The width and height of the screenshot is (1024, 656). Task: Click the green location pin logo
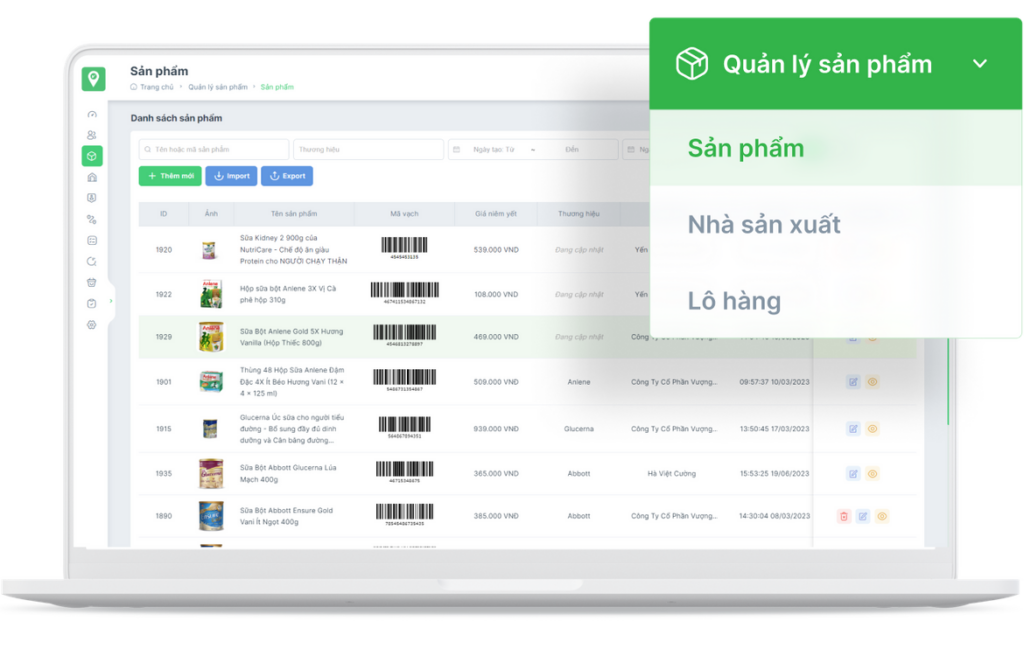pyautogui.click(x=93, y=79)
